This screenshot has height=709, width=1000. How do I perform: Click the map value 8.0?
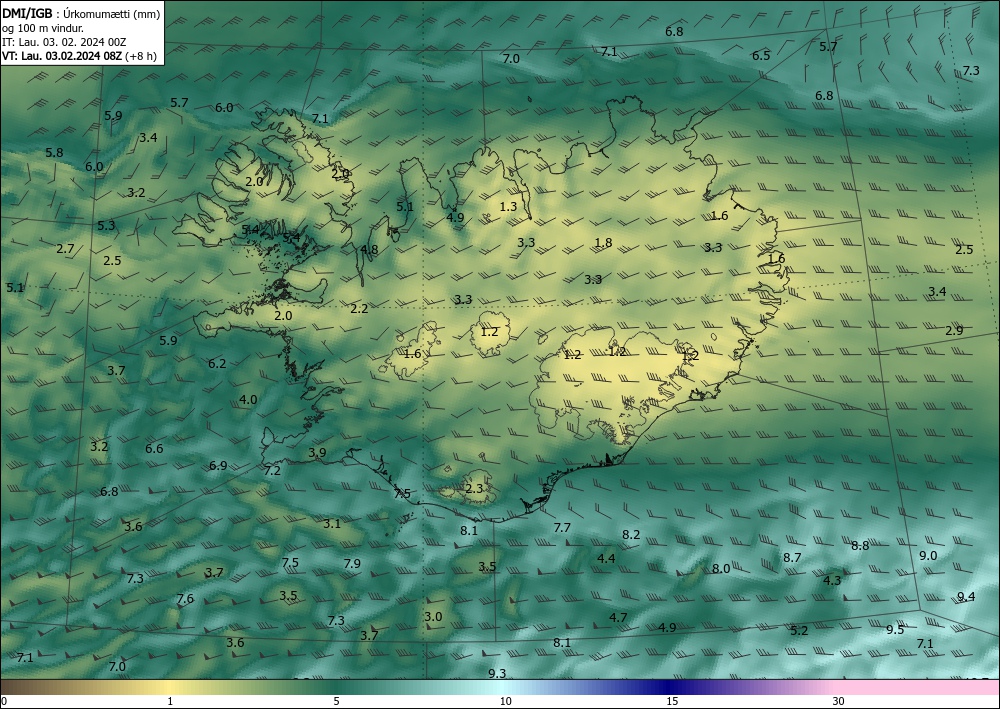pyautogui.click(x=721, y=568)
